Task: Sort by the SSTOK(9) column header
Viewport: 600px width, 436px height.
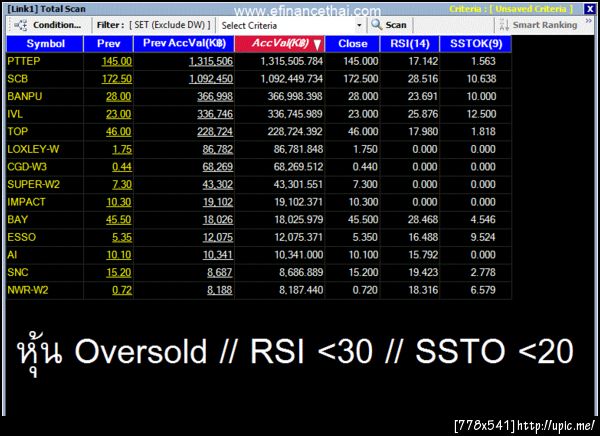Action: 476,44
